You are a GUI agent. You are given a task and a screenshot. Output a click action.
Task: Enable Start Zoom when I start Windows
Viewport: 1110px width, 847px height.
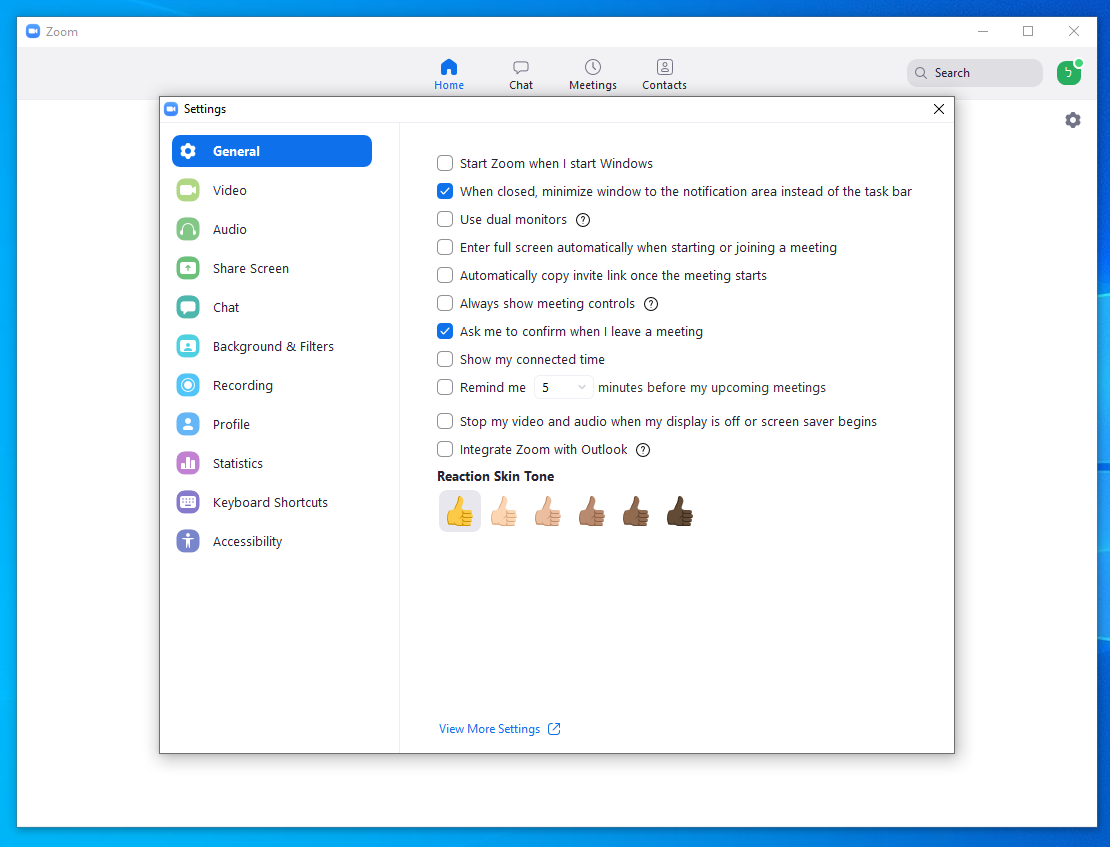445,163
